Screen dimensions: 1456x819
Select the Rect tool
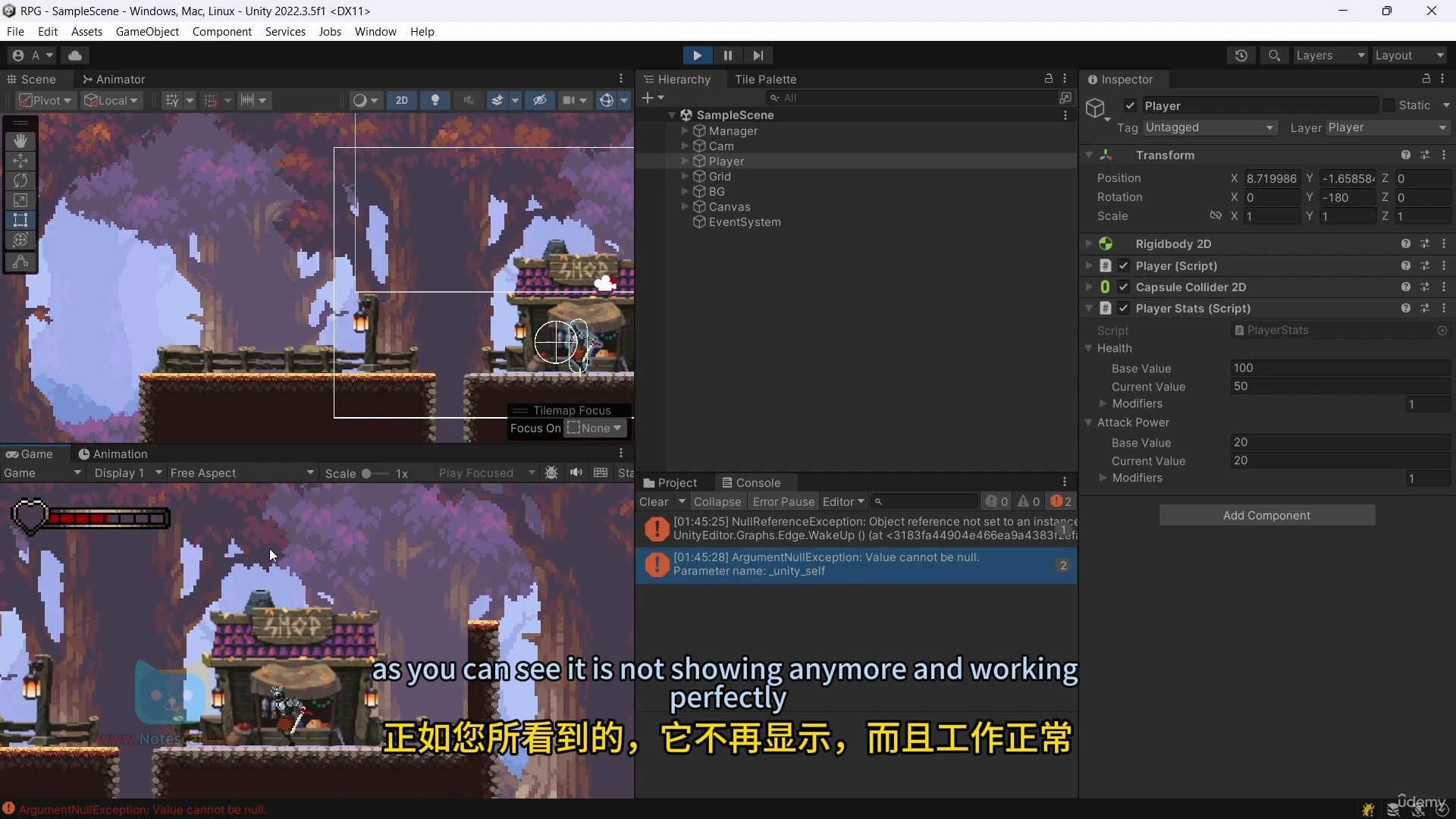click(x=20, y=220)
